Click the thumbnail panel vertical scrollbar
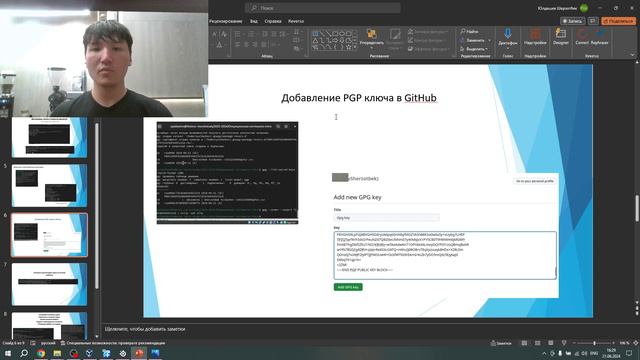Screen dimensions: 640x360 (x=97, y=206)
